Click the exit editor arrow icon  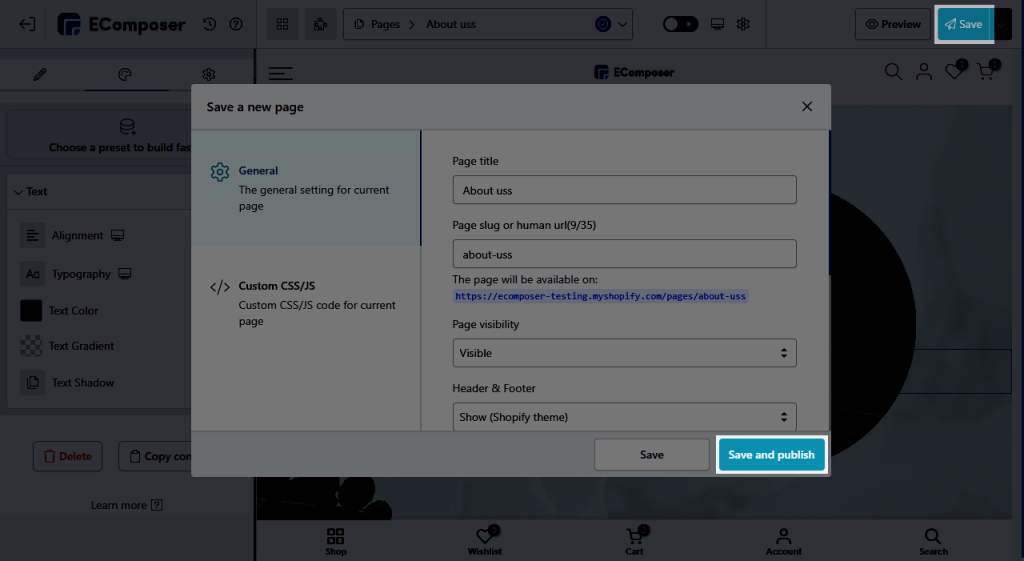point(27,24)
